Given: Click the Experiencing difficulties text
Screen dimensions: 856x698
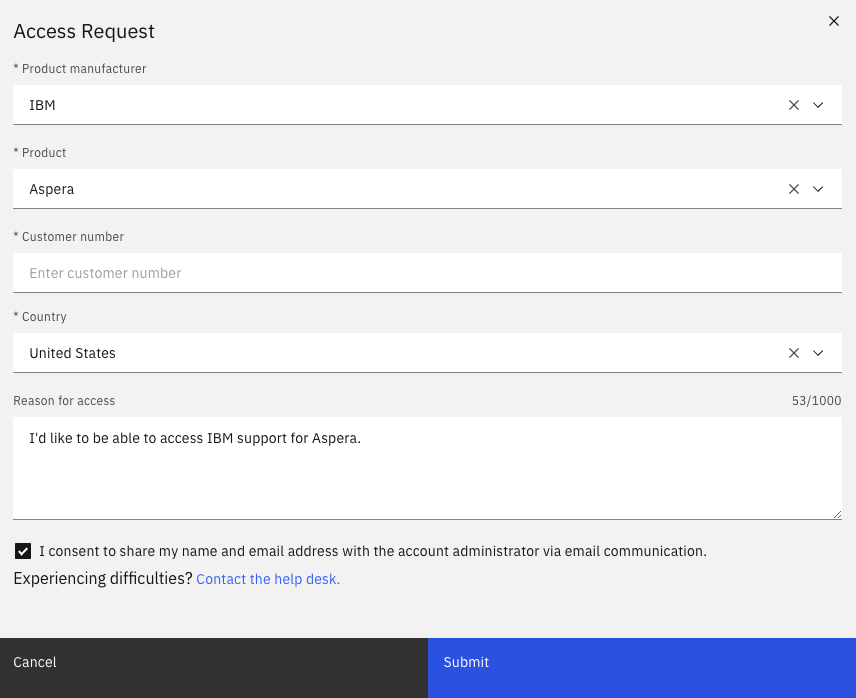Looking at the screenshot, I should (x=103, y=578).
